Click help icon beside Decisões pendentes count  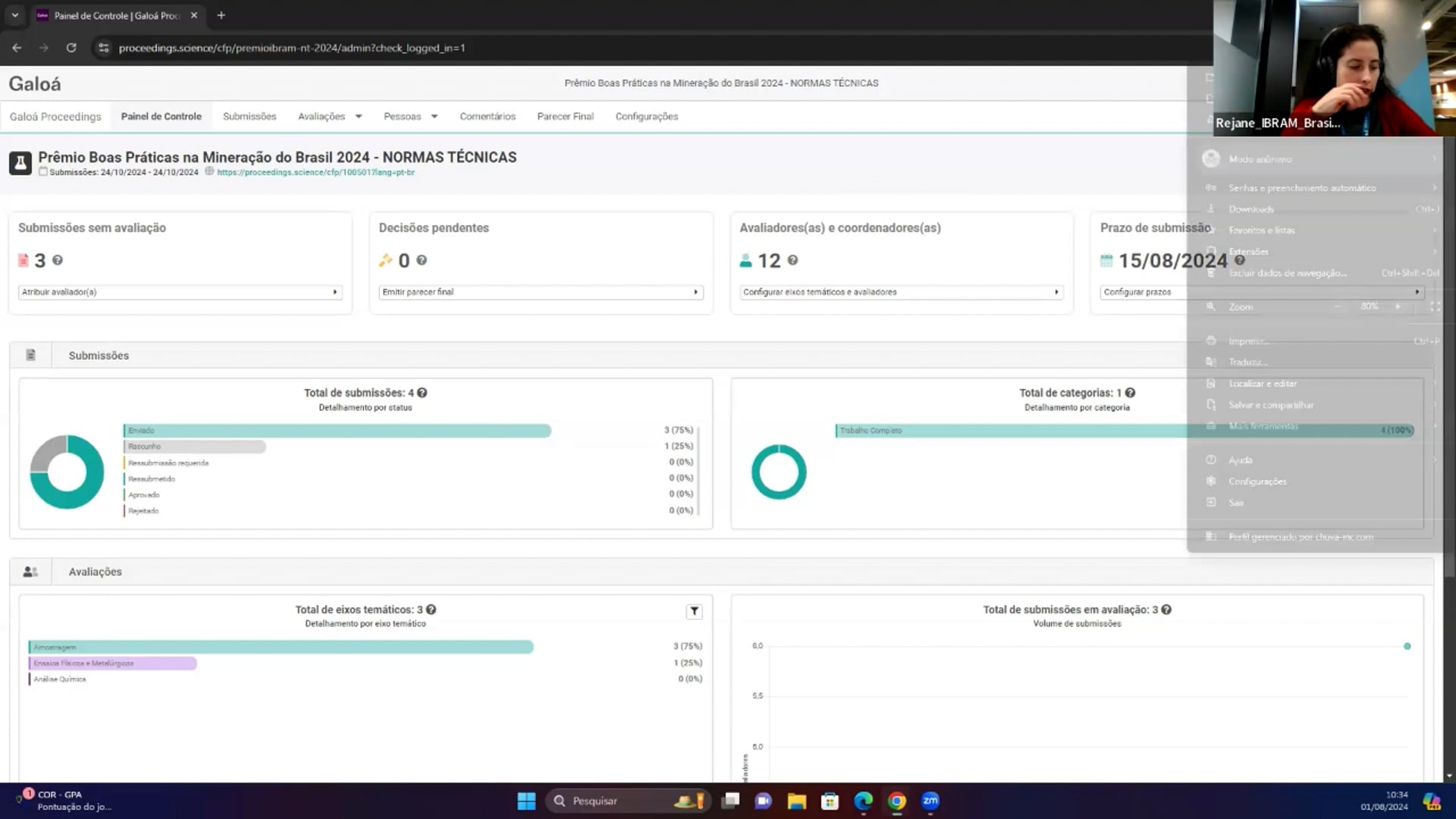click(x=422, y=260)
